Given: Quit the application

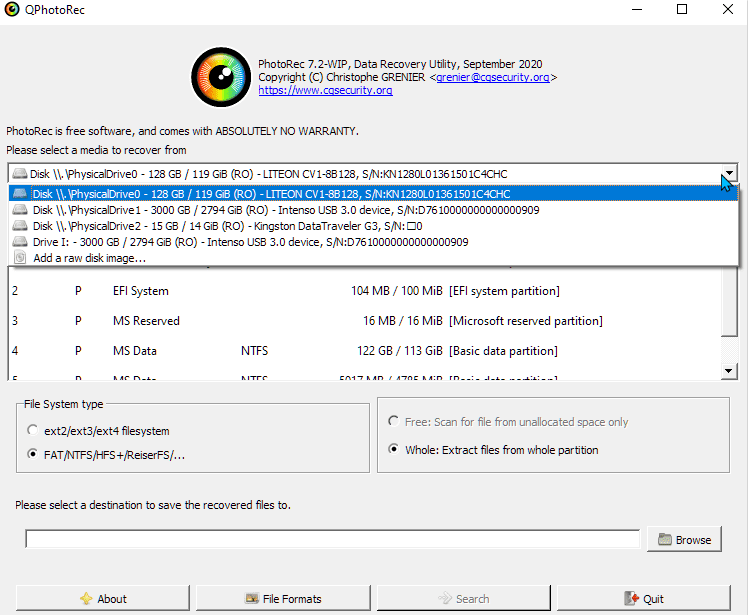Looking at the screenshot, I should click(644, 598).
